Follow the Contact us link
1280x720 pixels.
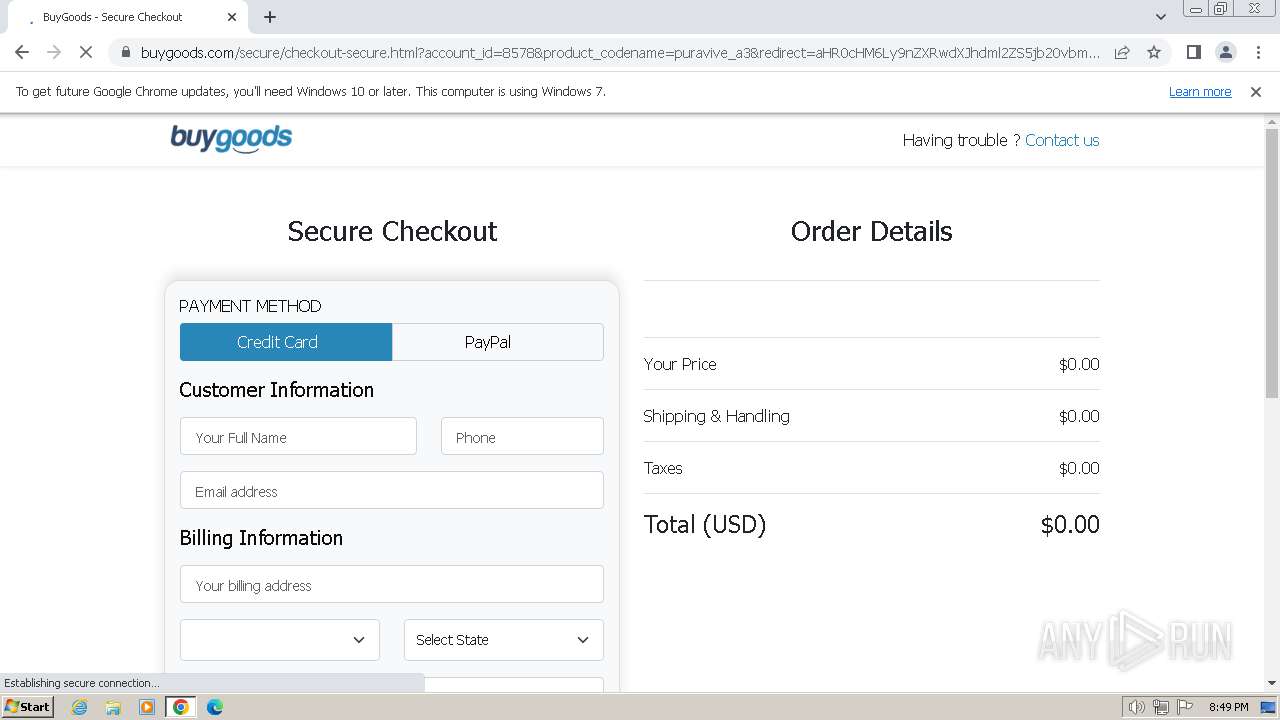1061,140
